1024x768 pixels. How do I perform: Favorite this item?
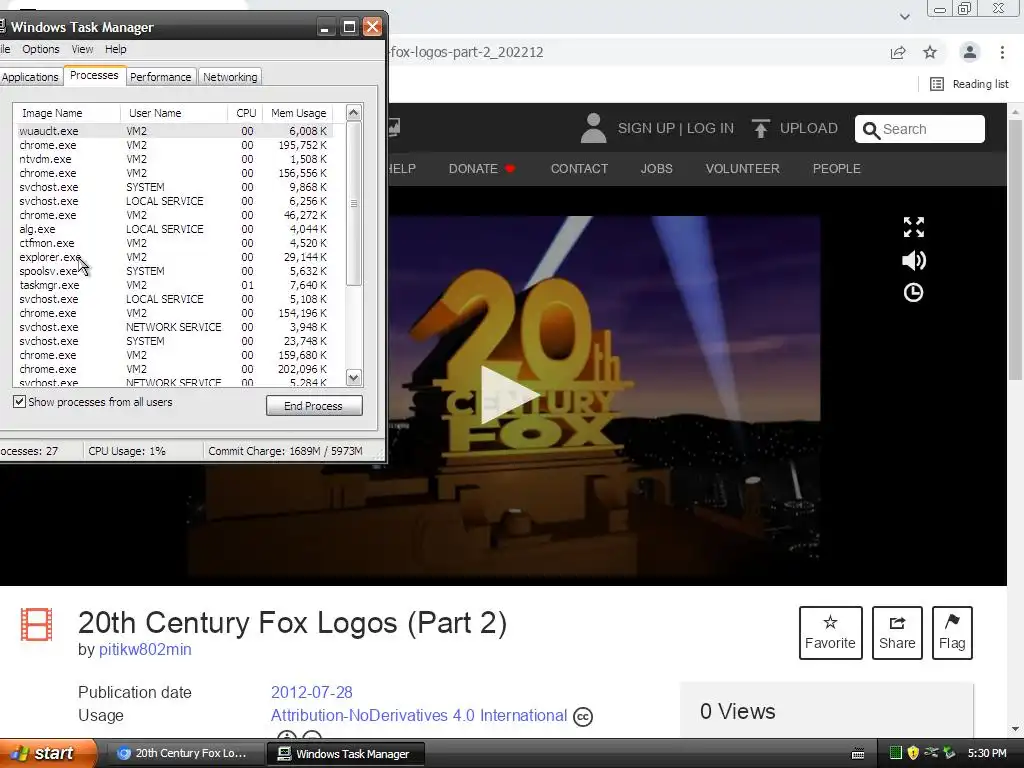pyautogui.click(x=830, y=633)
